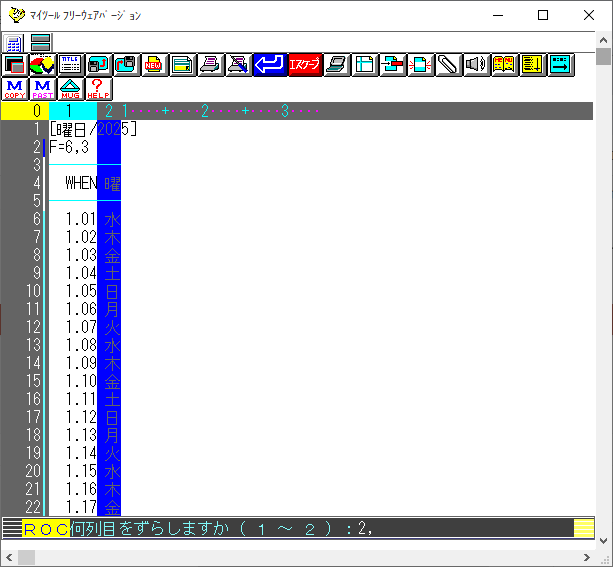Click the TITLE toolbar icon

pos(70,66)
